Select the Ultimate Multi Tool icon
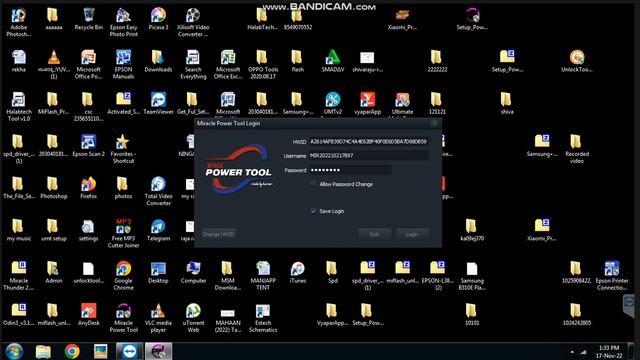 (402, 103)
